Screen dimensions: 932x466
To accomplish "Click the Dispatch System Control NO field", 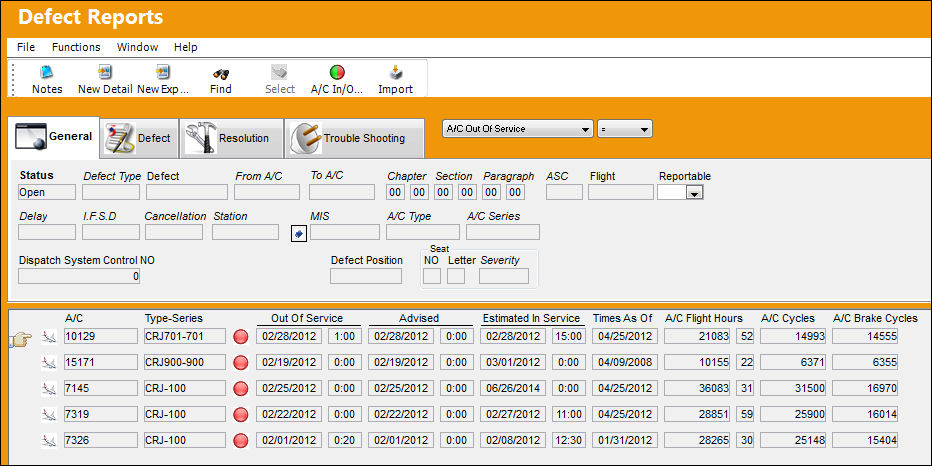I will pyautogui.click(x=79, y=276).
